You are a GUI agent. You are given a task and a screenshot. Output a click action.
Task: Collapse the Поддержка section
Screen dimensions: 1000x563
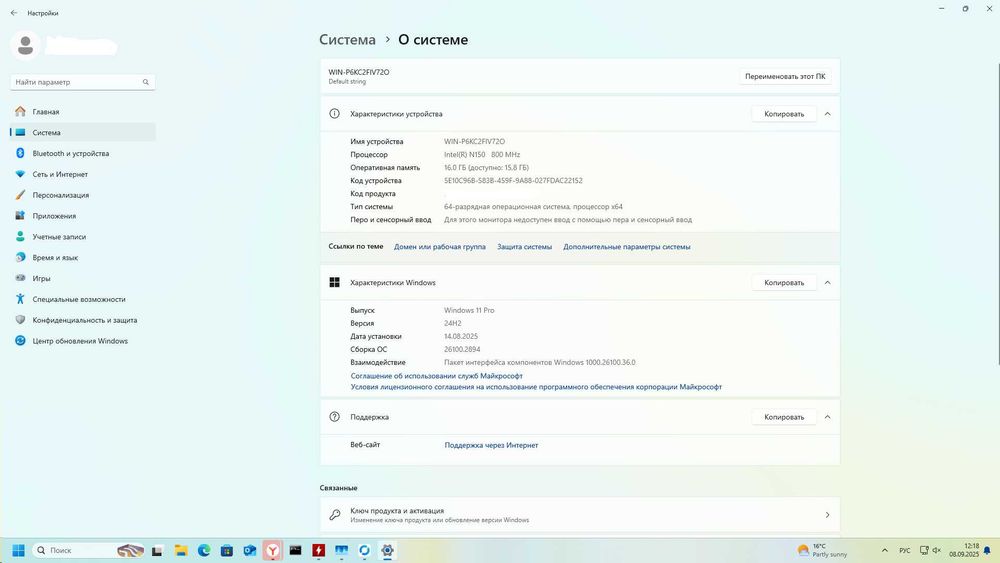[x=827, y=417]
